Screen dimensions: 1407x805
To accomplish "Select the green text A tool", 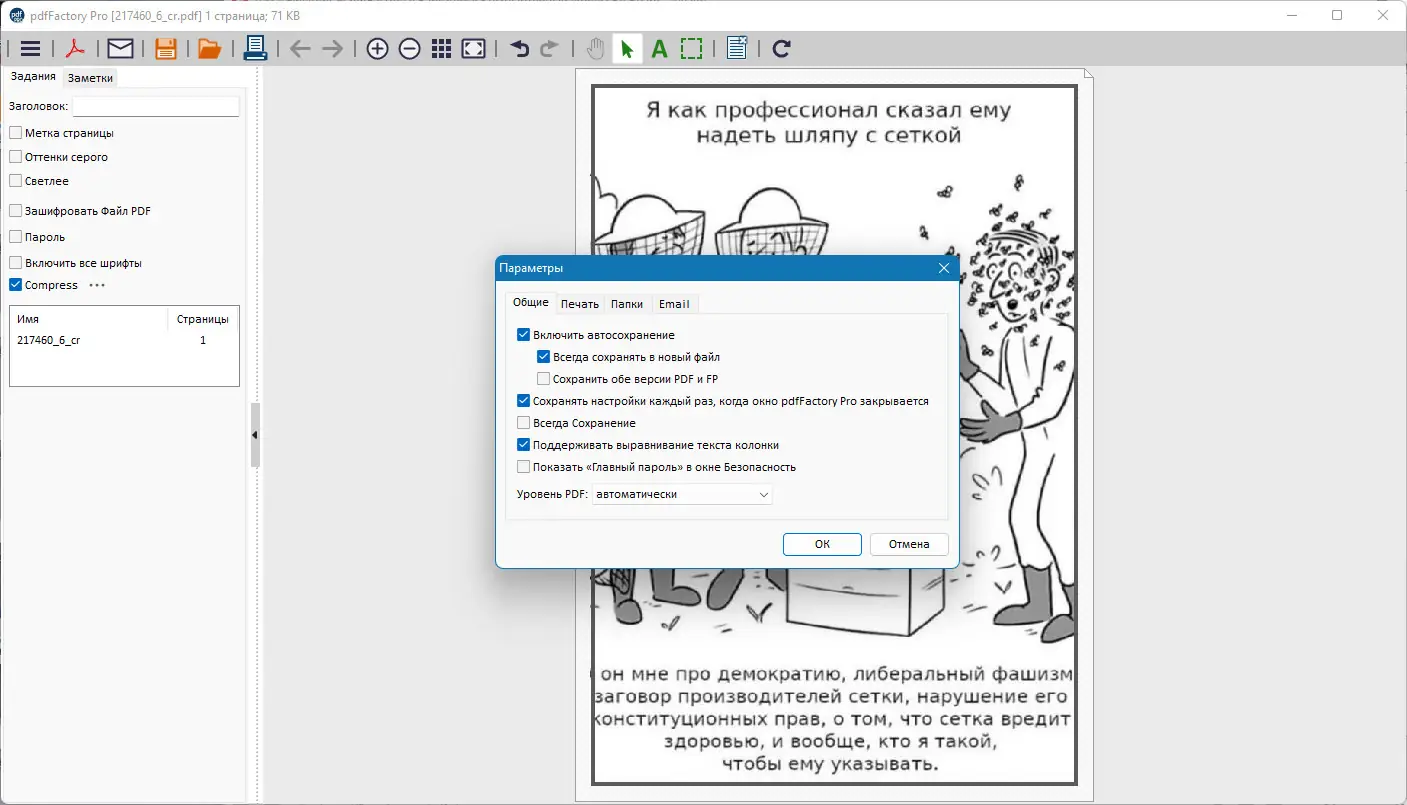I will point(659,49).
